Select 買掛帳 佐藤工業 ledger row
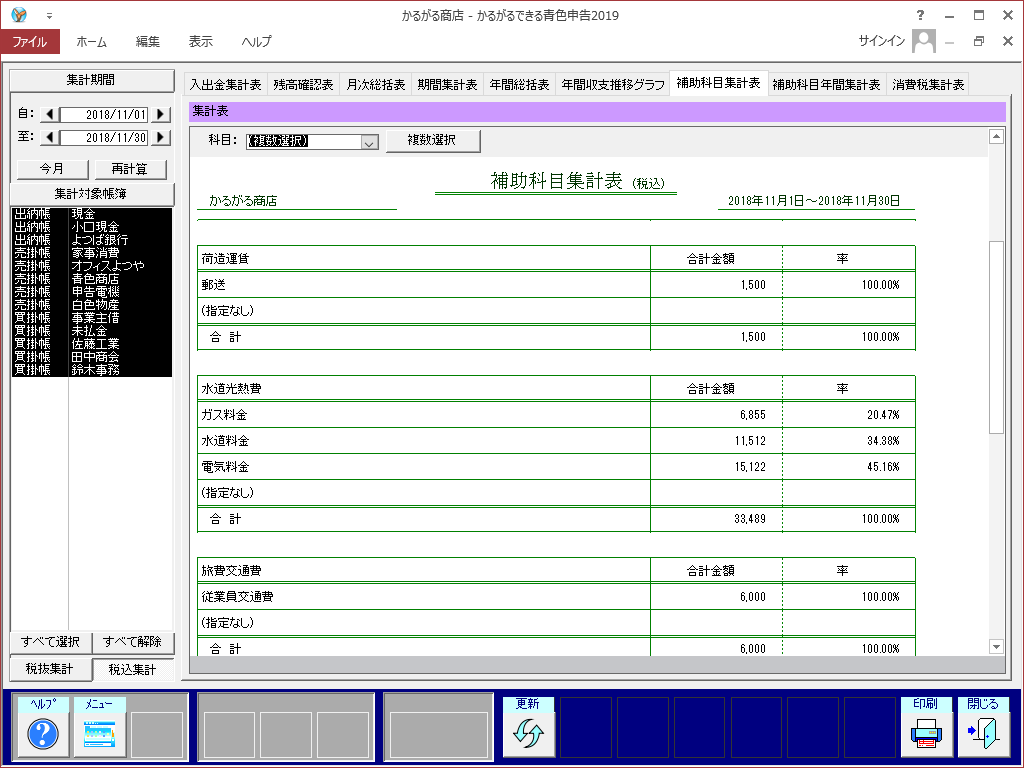 pyautogui.click(x=91, y=344)
